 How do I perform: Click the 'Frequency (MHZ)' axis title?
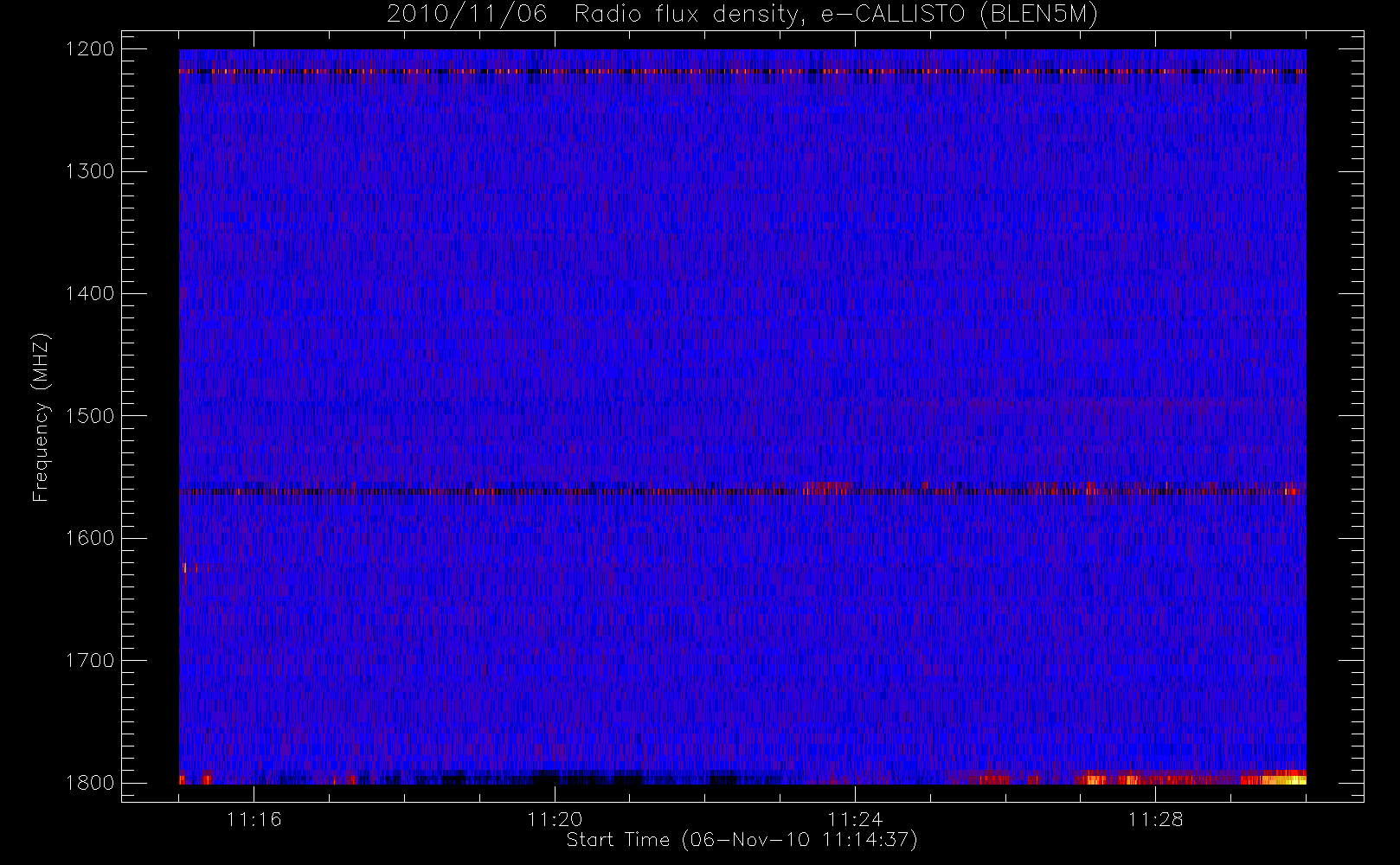pyautogui.click(x=41, y=417)
